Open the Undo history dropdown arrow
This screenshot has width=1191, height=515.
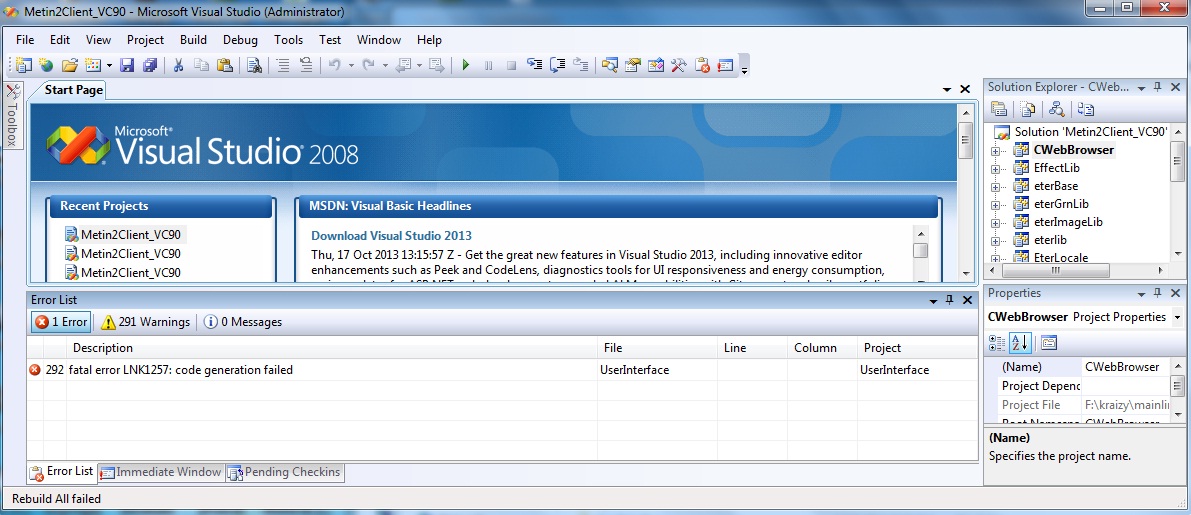point(351,65)
